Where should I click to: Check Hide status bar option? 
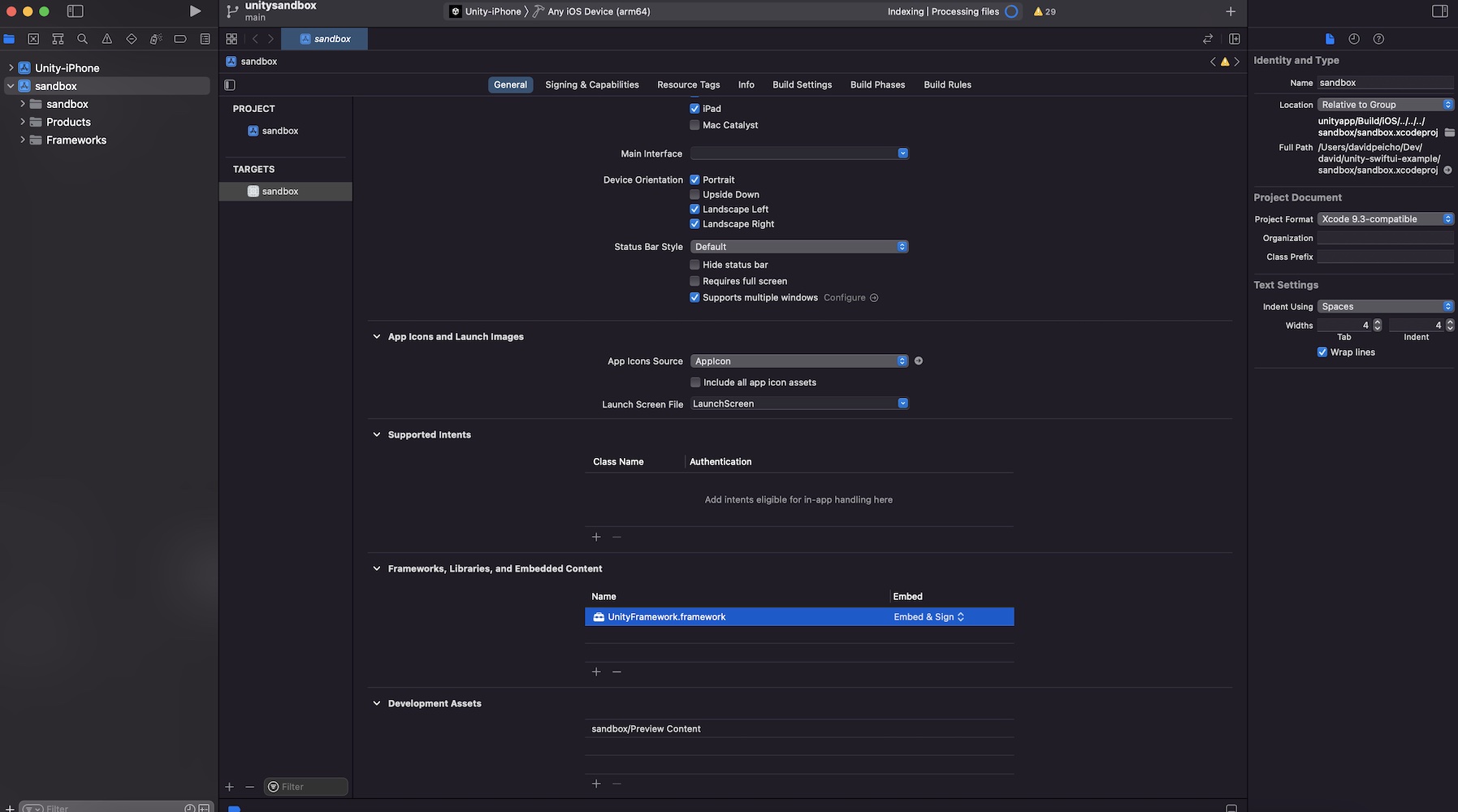pyautogui.click(x=694, y=265)
